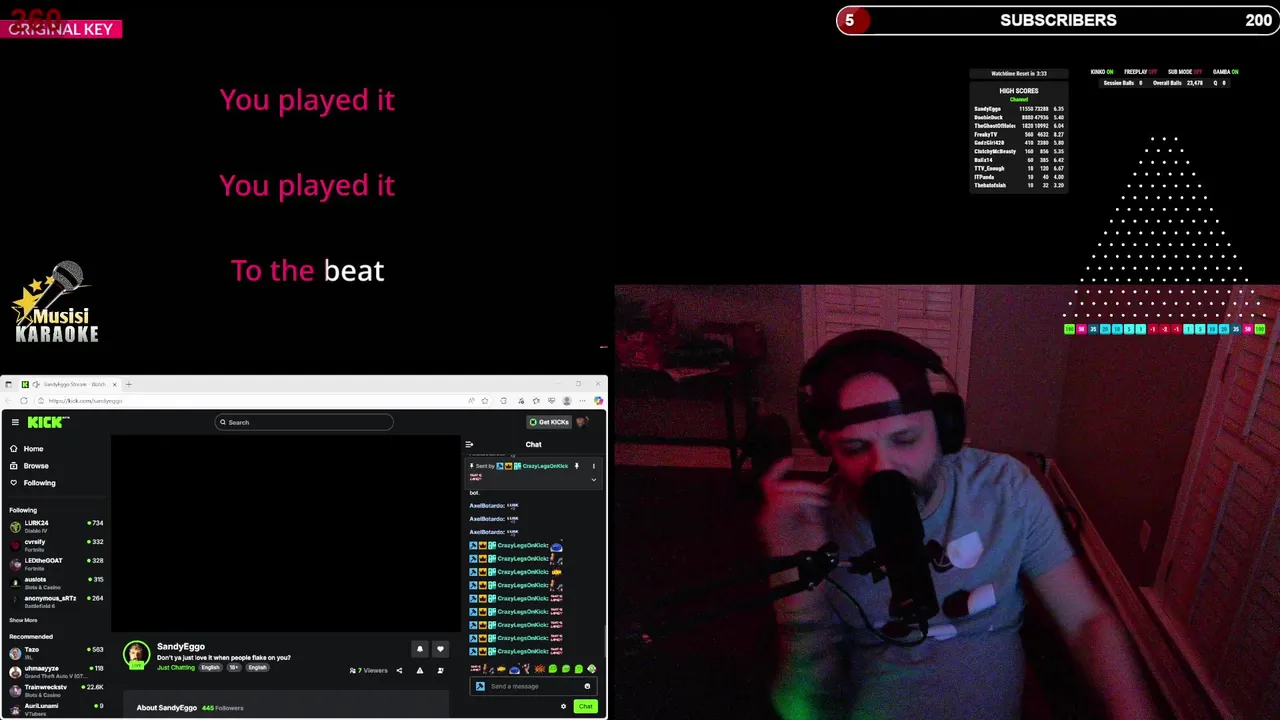The height and width of the screenshot is (720, 1280).
Task: Click the HIGH SCORES heading
Action: (x=1019, y=91)
